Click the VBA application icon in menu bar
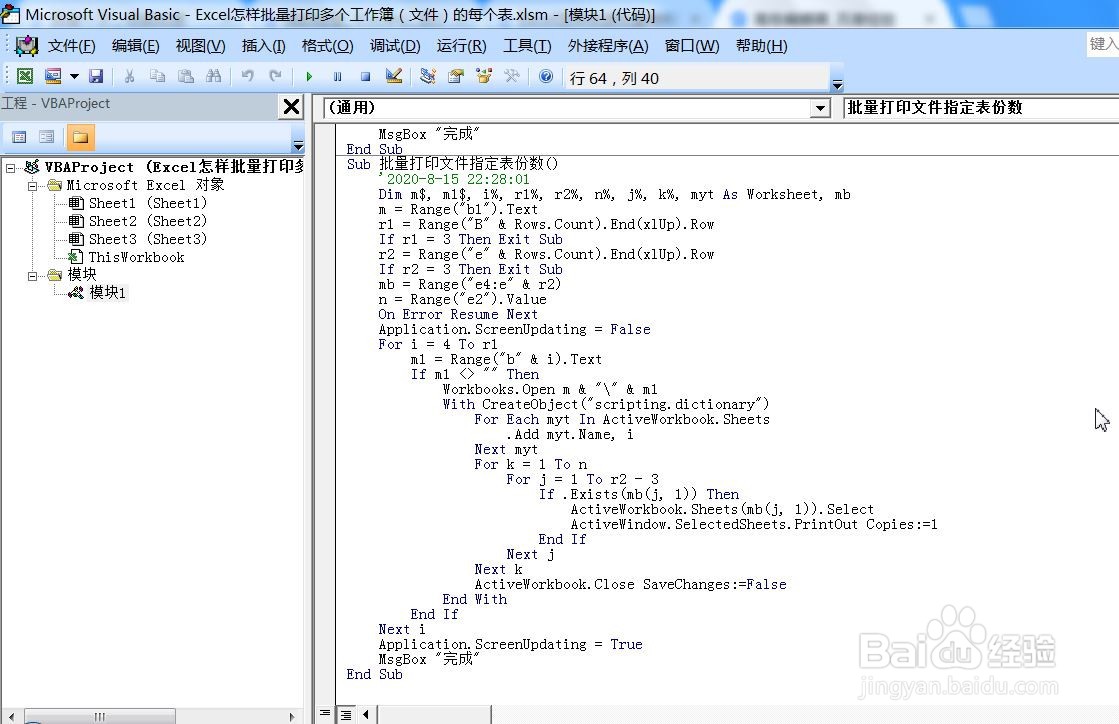 [x=26, y=46]
